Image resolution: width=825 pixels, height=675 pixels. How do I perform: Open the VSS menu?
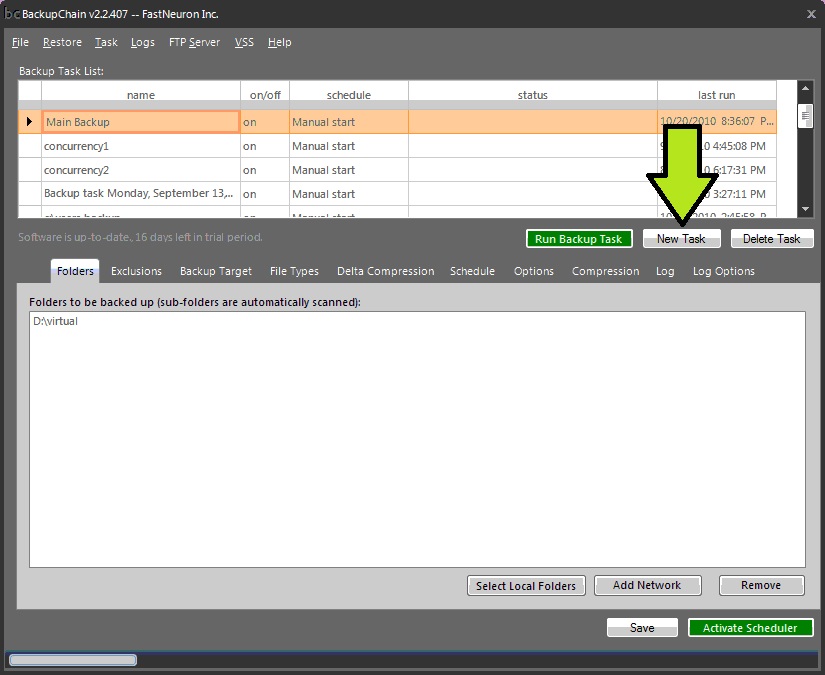tap(244, 42)
